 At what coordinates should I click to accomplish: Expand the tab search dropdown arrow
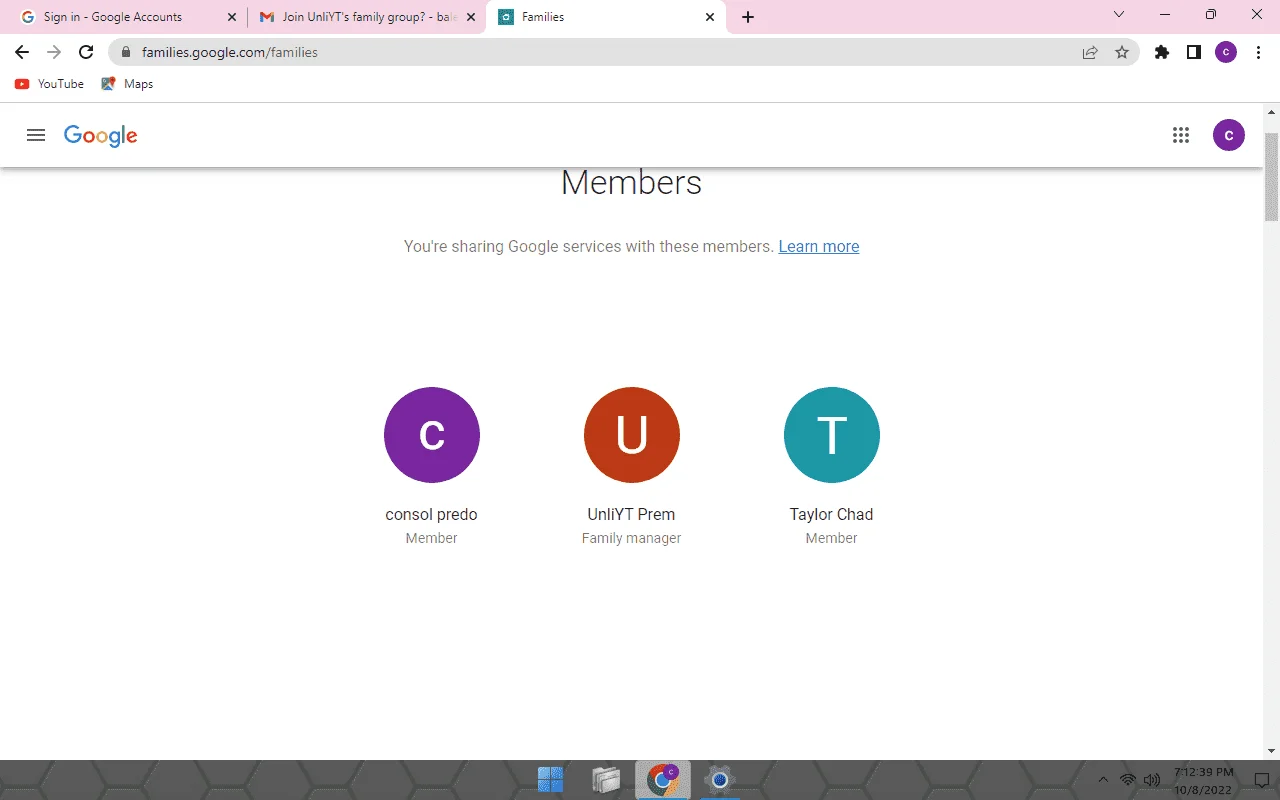tap(1119, 15)
